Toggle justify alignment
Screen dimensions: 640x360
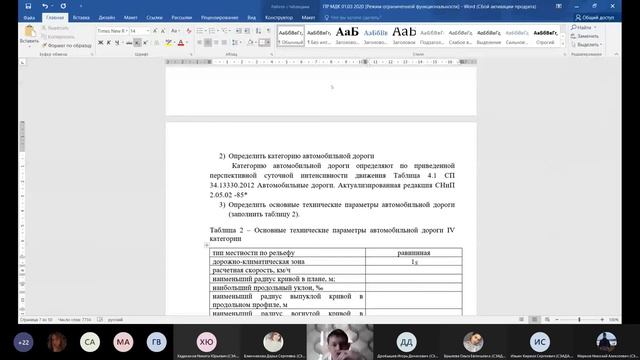(224, 42)
